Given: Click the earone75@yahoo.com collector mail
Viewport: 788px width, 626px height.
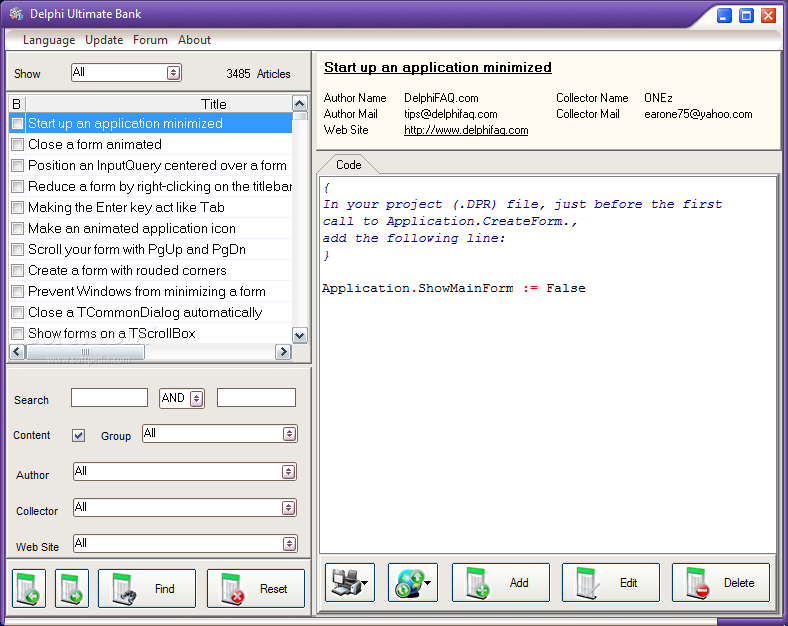Looking at the screenshot, I should click(698, 114).
